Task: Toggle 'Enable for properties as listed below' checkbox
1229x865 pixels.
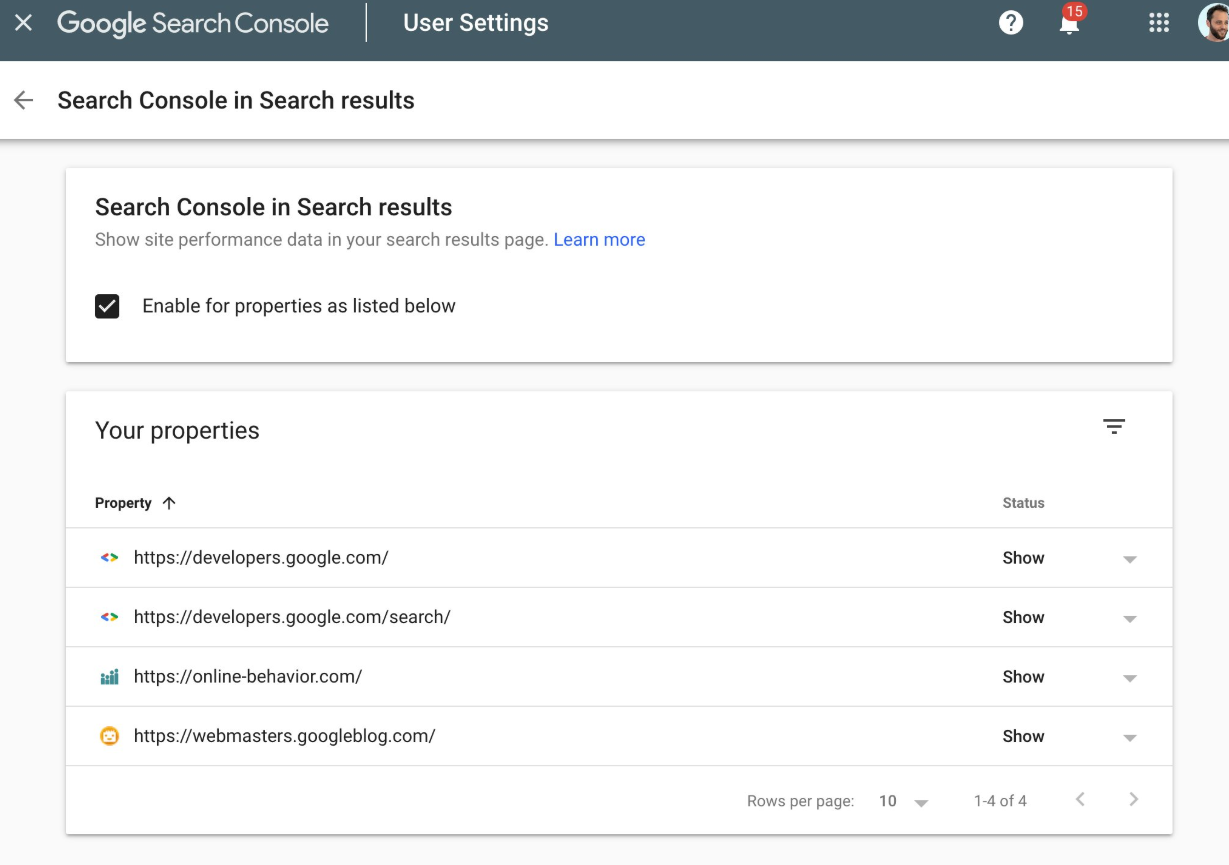Action: [x=107, y=306]
